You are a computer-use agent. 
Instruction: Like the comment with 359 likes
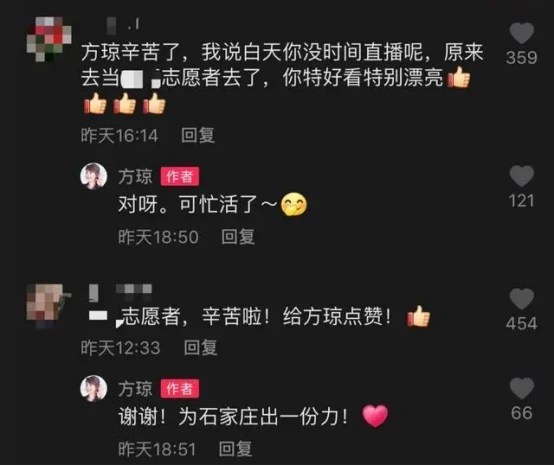[x=521, y=34]
